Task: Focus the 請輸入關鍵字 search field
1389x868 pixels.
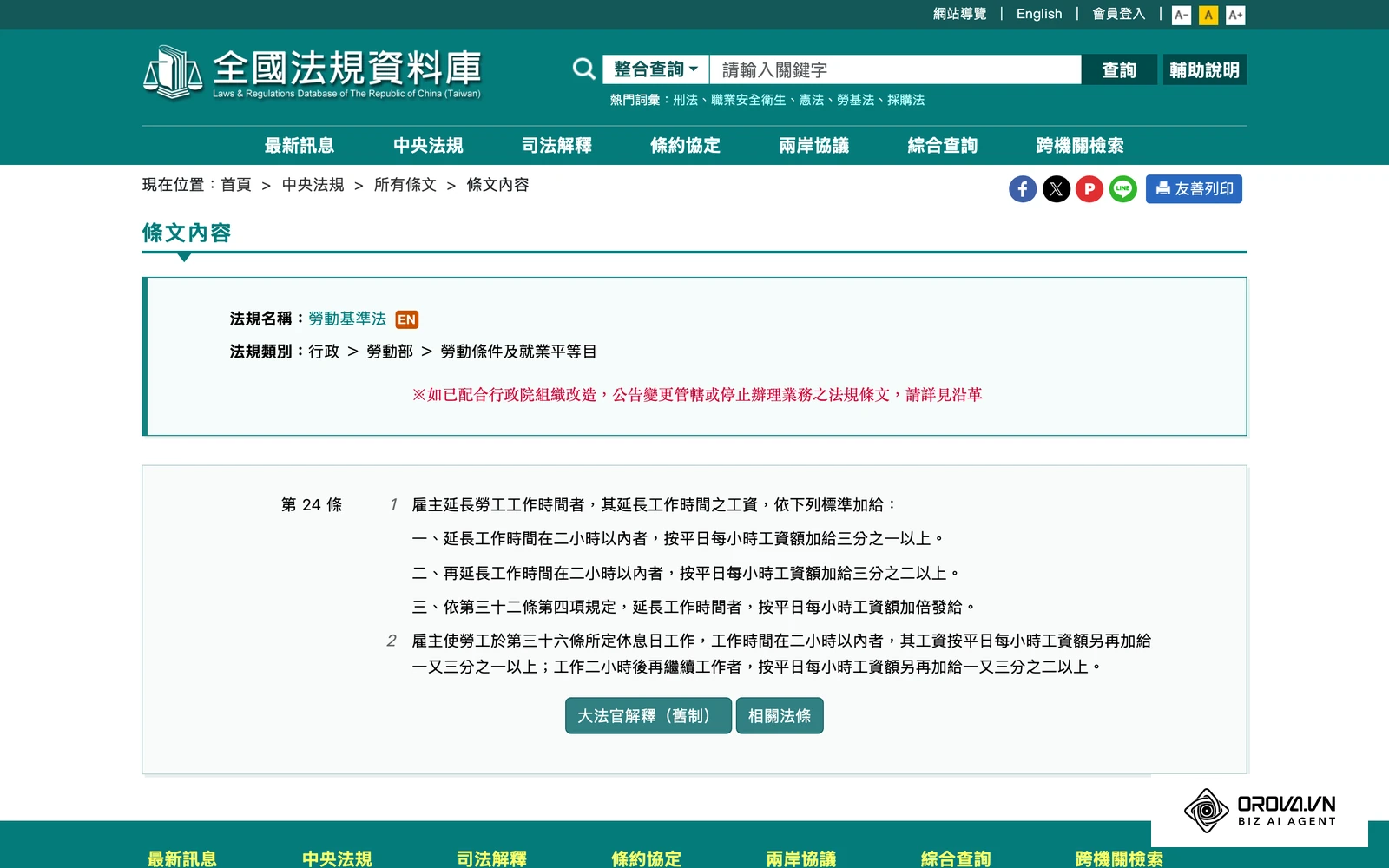Action: pos(895,69)
